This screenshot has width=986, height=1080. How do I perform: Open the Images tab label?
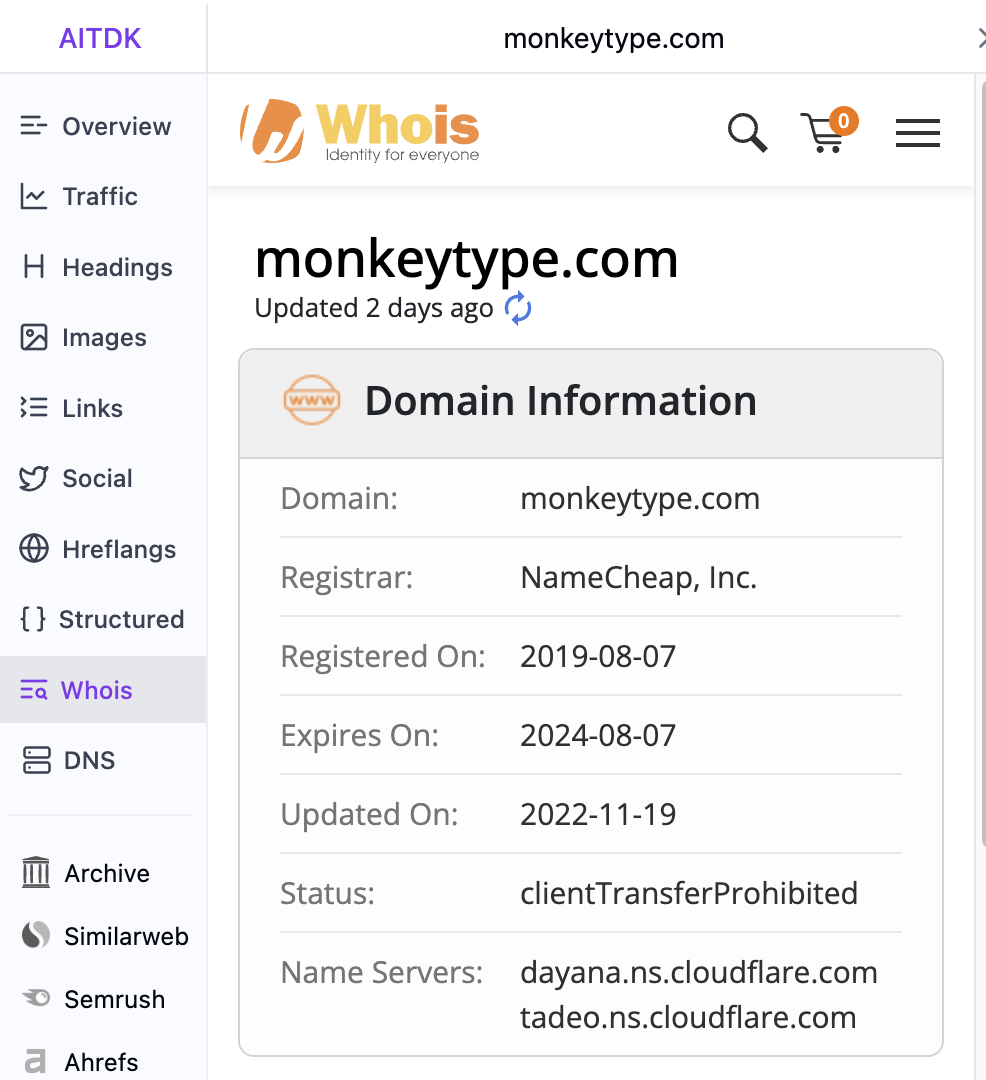(x=104, y=338)
